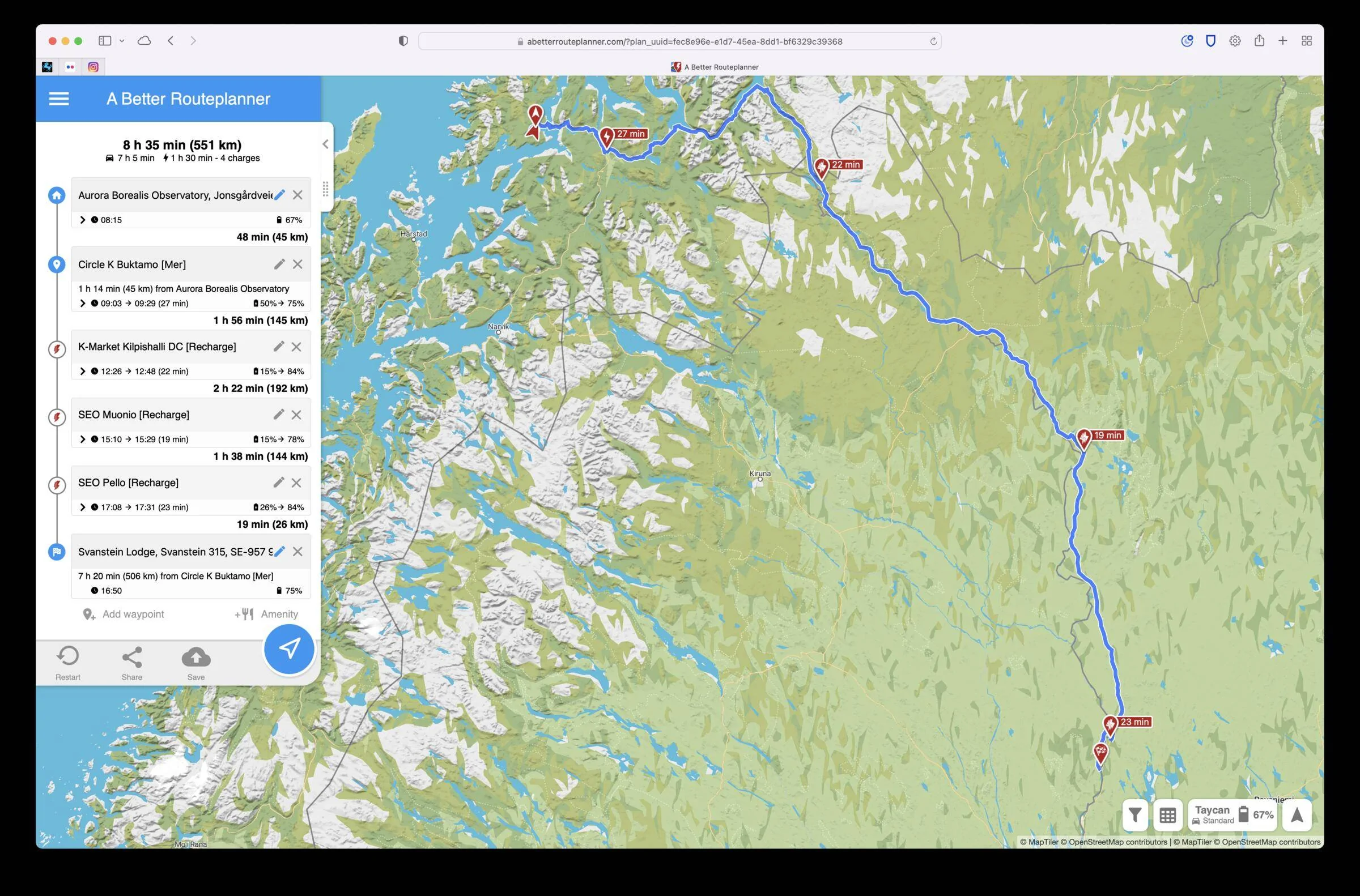The image size is (1360, 896).
Task: Open the sidebar dropdown chevron
Action: (x=122, y=41)
